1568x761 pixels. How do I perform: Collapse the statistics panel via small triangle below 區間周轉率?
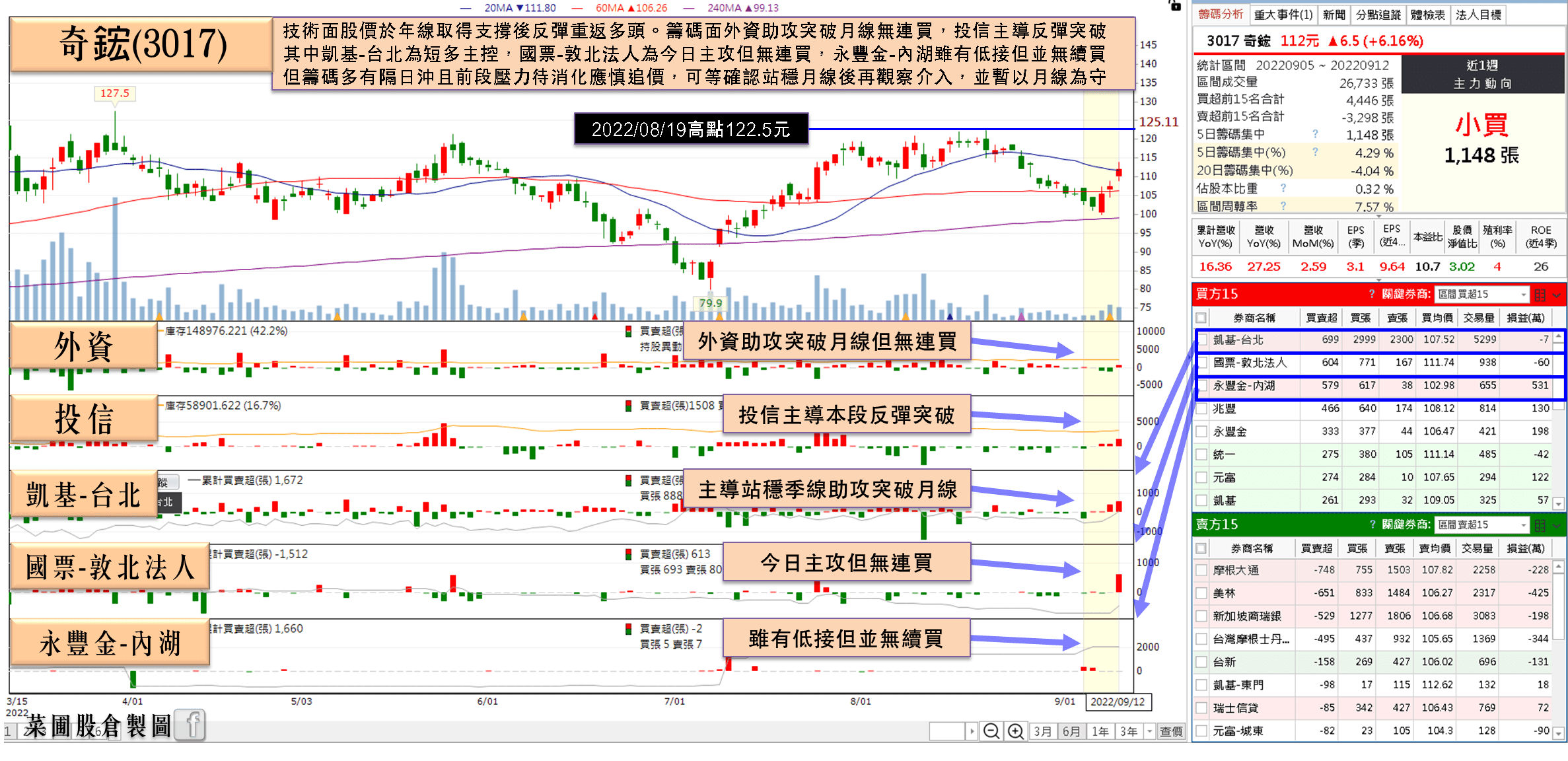coord(1378,215)
